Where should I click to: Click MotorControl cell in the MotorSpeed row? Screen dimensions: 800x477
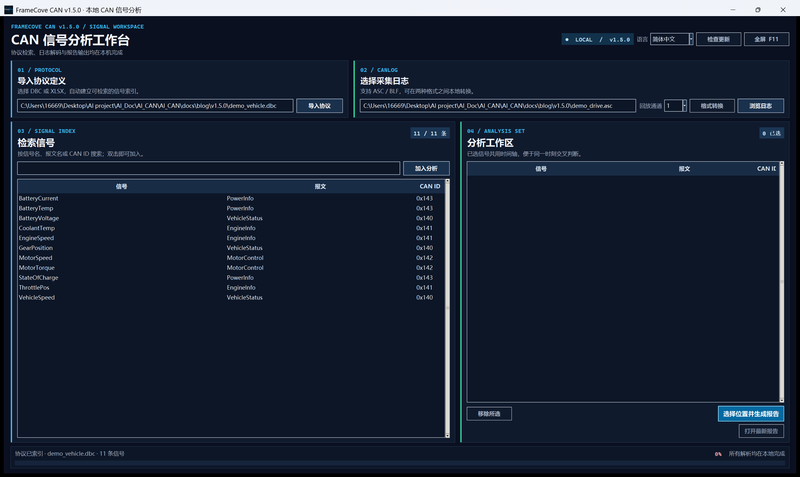tap(245, 258)
